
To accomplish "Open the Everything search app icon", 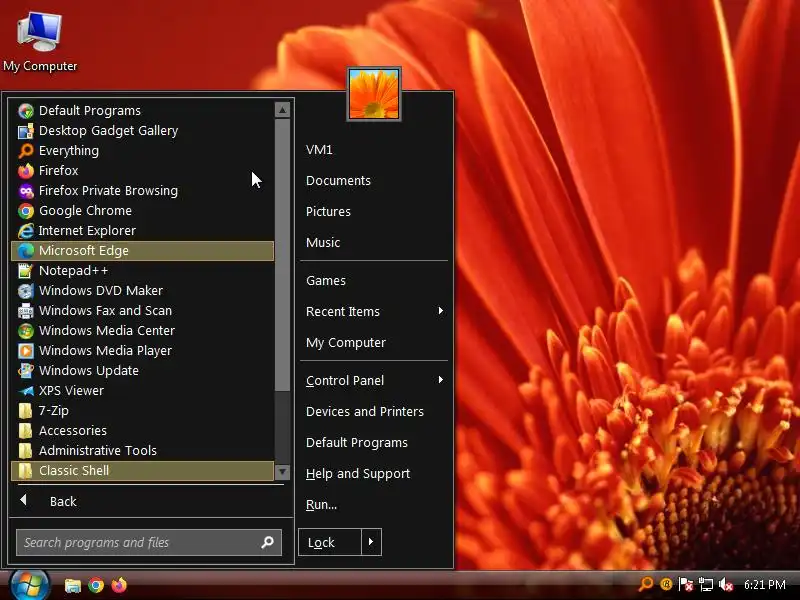I will [x=26, y=151].
